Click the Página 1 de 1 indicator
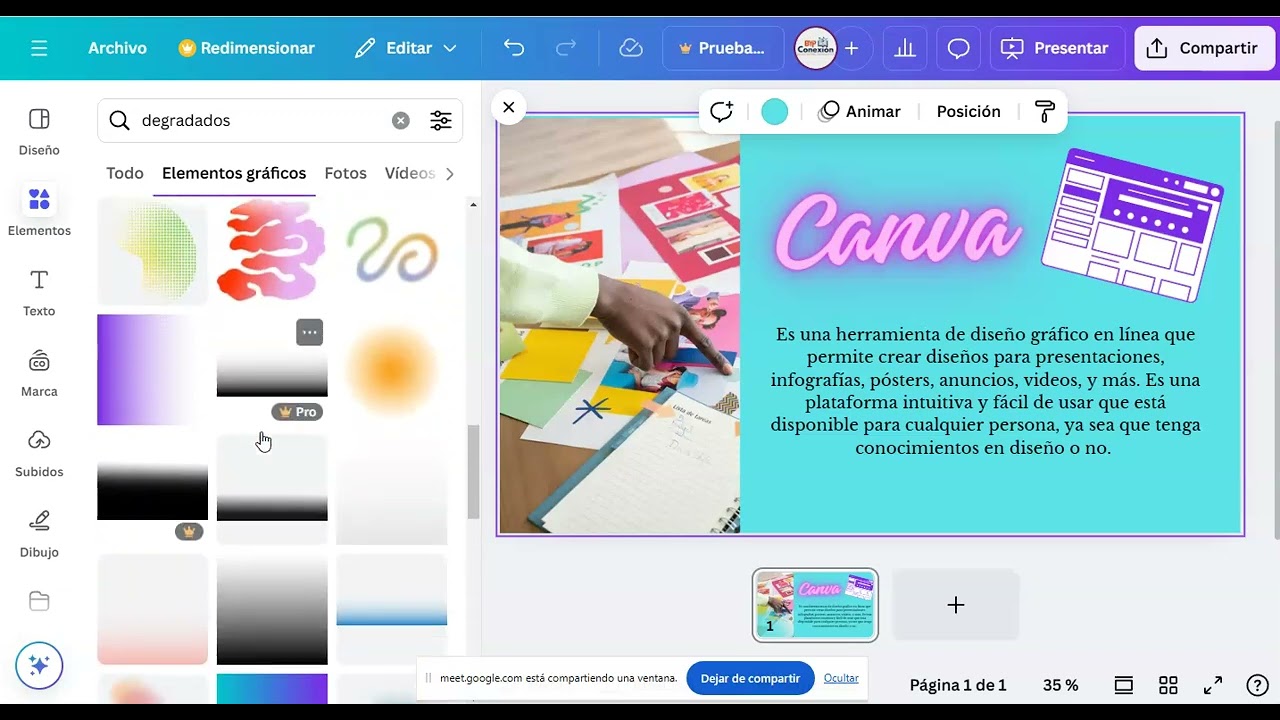The height and width of the screenshot is (720, 1280). click(958, 685)
